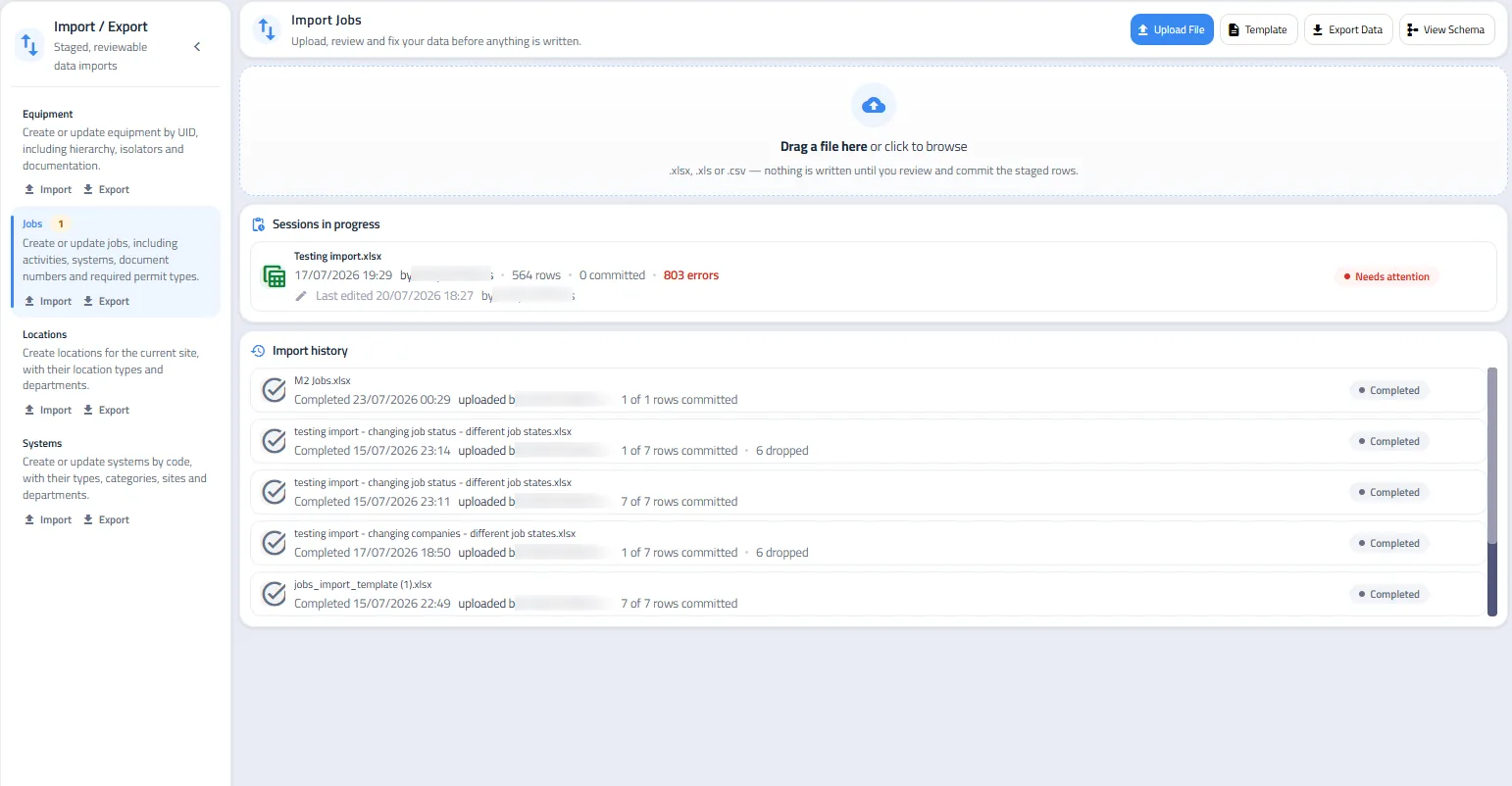Click Import under Systems
The height and width of the screenshot is (786, 1512).
coord(48,519)
